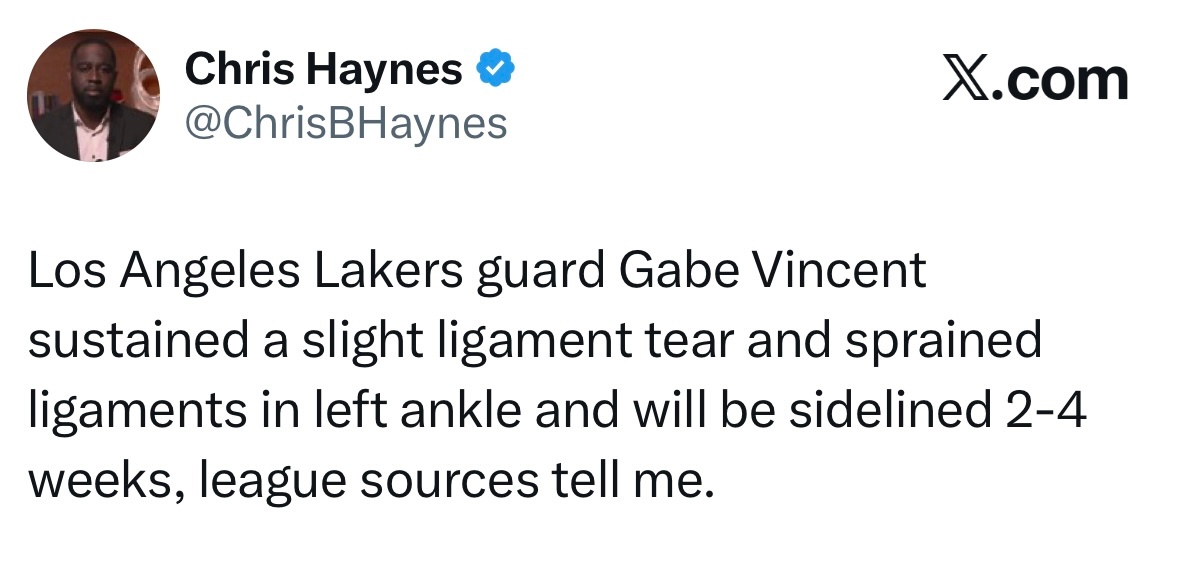Open the Chris Haynes display name
This screenshot has height=567, width=1179.
pyautogui.click(x=324, y=70)
